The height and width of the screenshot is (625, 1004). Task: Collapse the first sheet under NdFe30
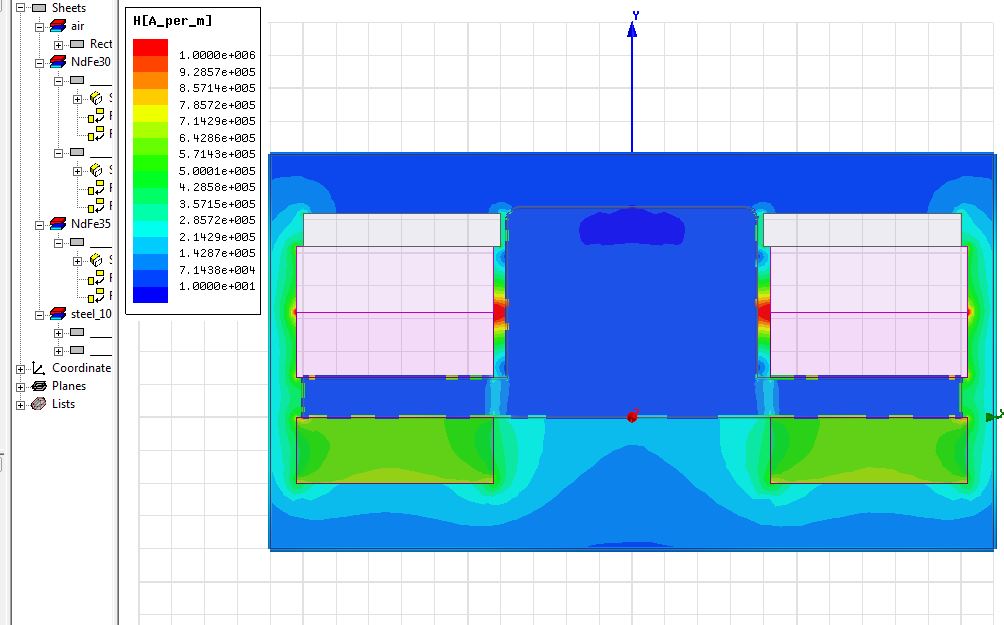[58, 81]
